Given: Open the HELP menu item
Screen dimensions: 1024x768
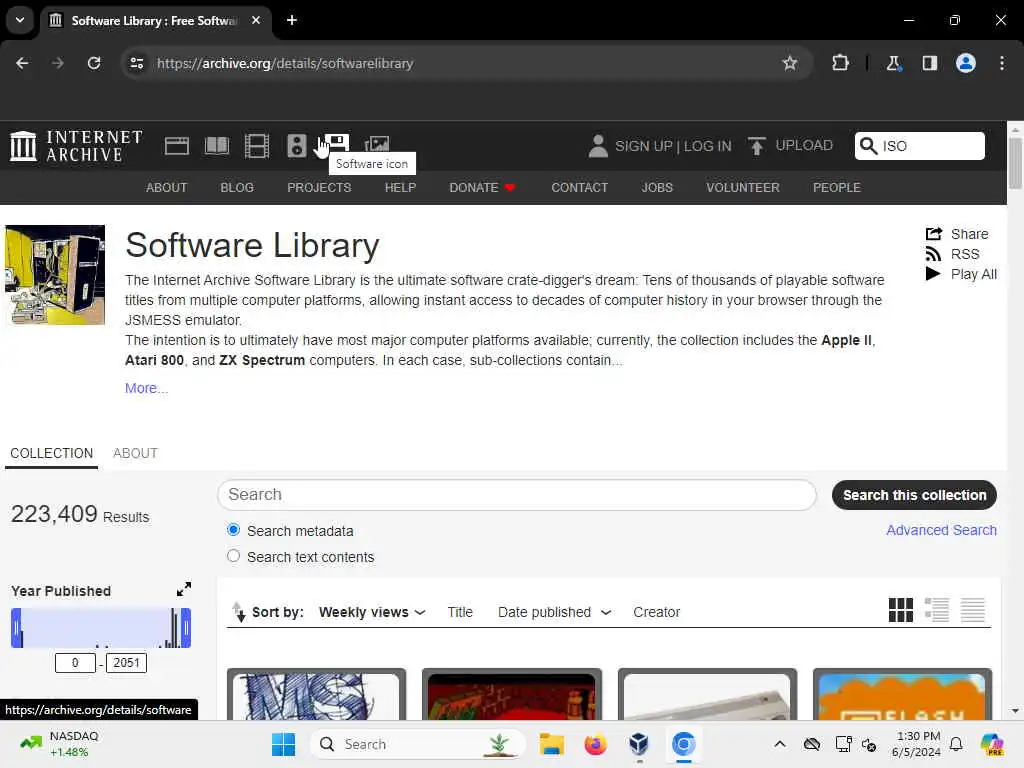Looking at the screenshot, I should pyautogui.click(x=400, y=187).
